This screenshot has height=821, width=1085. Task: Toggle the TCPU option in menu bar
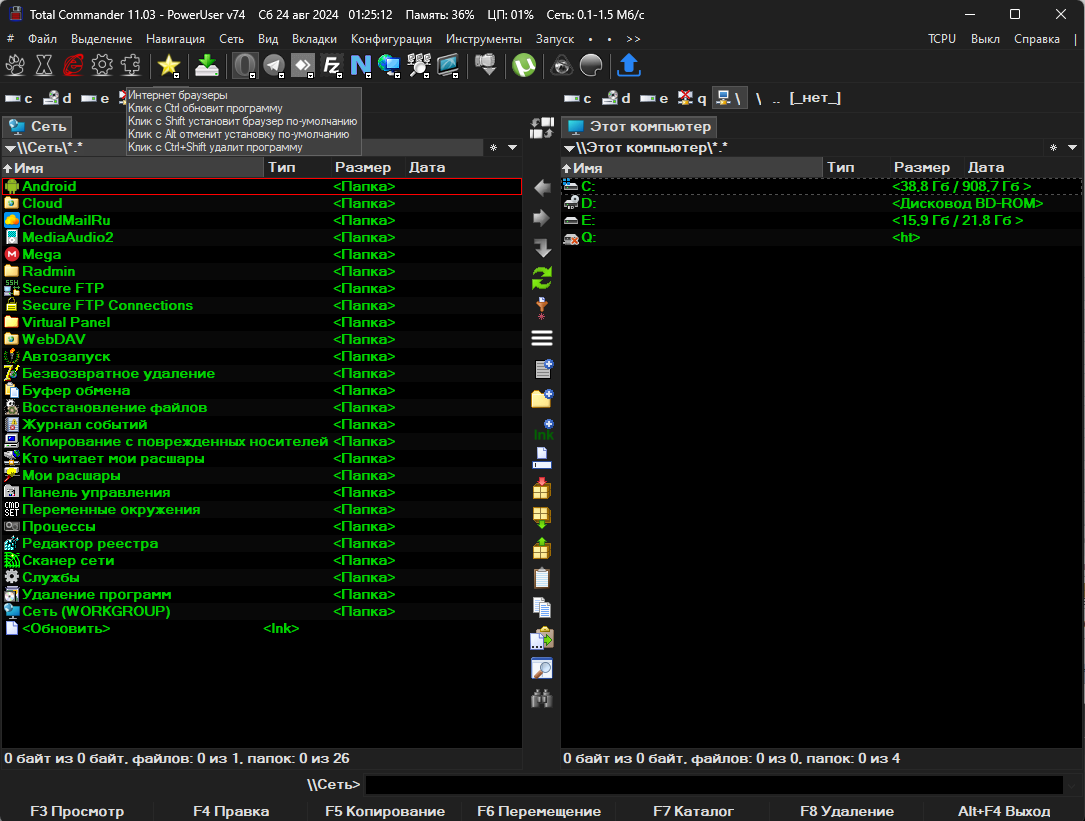tap(941, 39)
